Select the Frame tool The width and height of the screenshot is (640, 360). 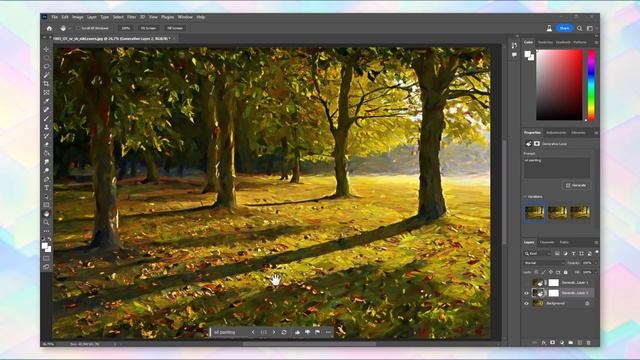[46, 93]
